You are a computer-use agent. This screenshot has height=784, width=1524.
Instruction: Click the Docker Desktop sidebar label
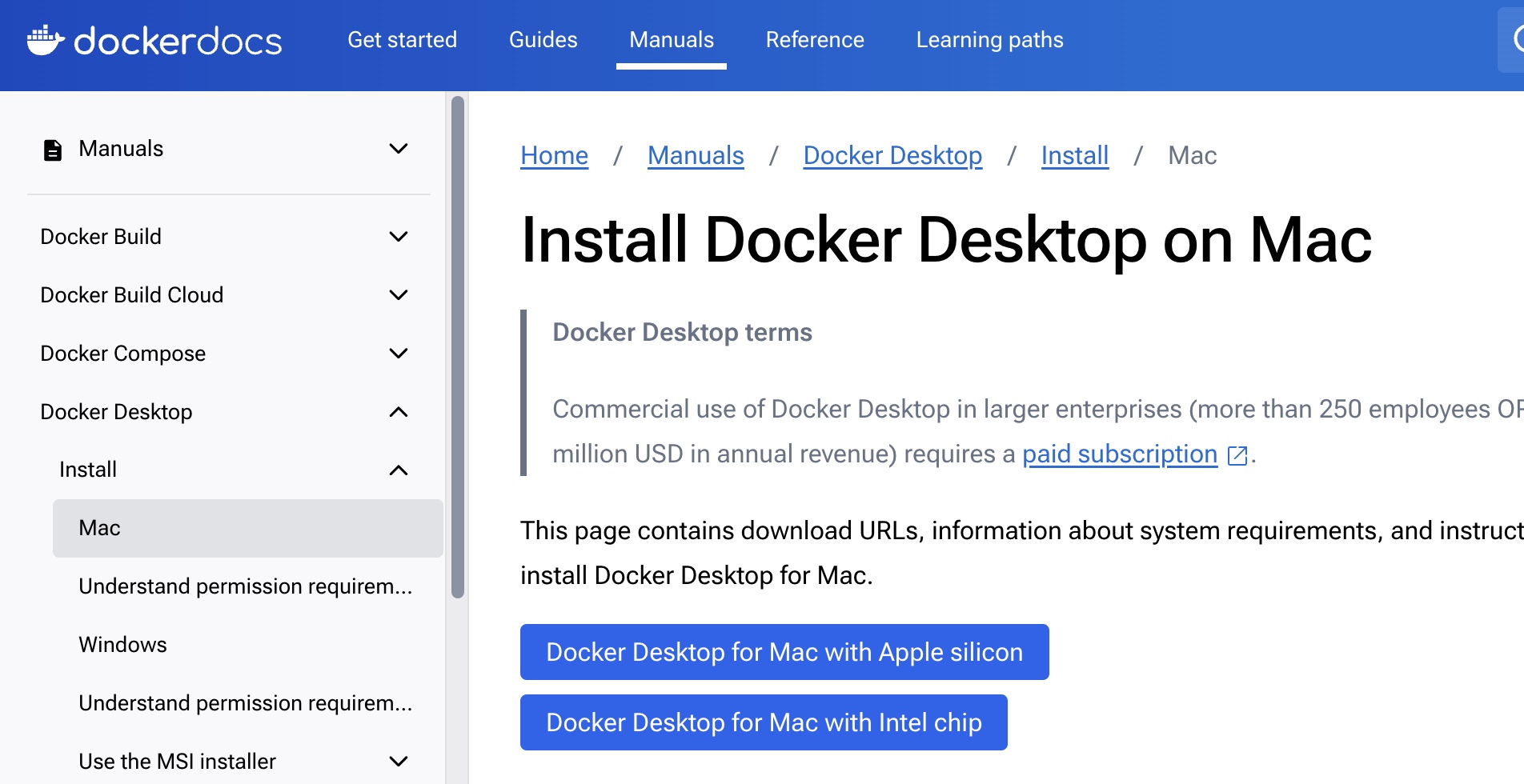[117, 412]
